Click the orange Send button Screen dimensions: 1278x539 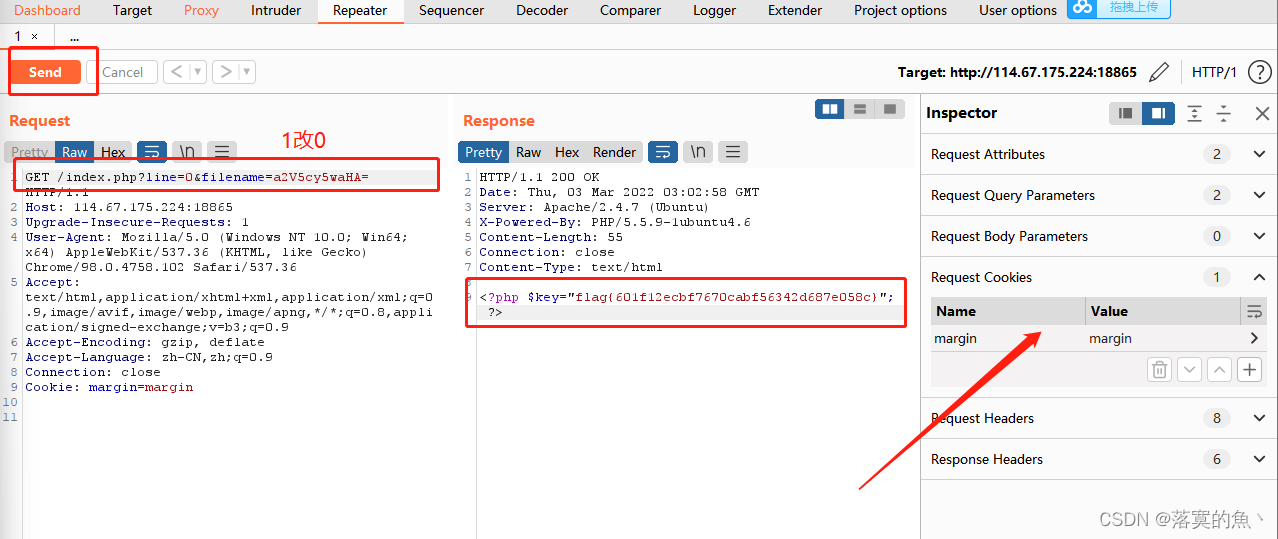click(x=45, y=72)
